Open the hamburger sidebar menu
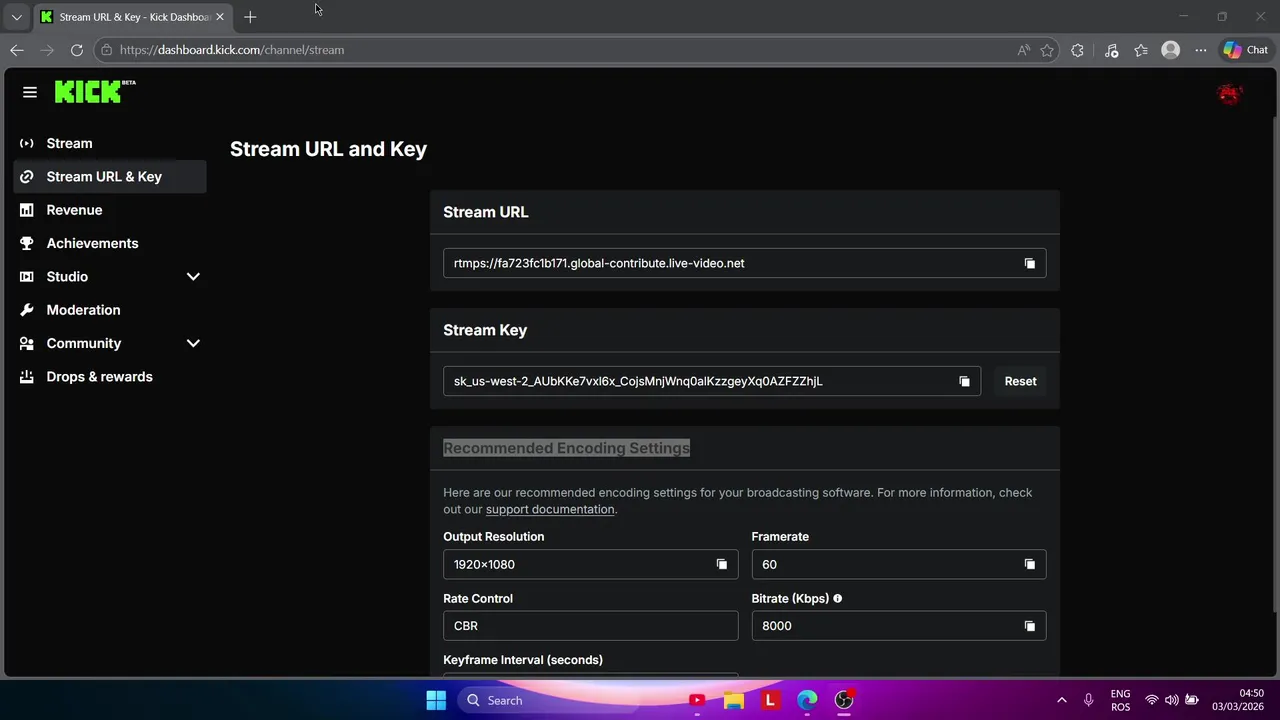 tap(30, 92)
